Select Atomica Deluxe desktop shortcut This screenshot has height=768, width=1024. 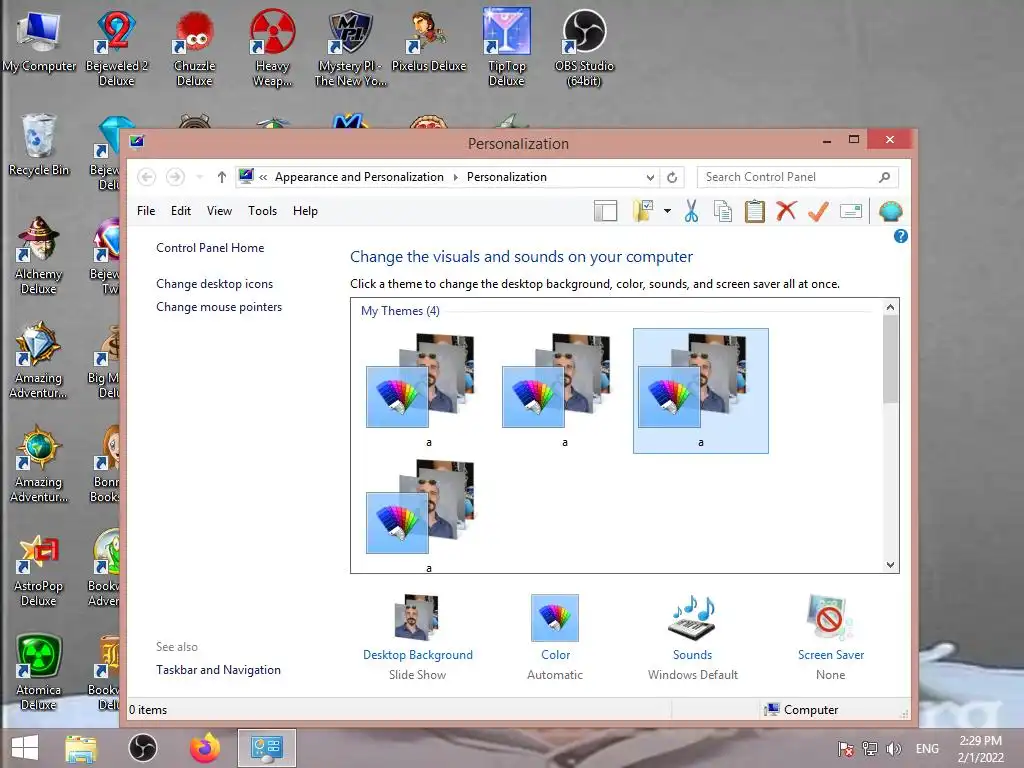(x=39, y=671)
